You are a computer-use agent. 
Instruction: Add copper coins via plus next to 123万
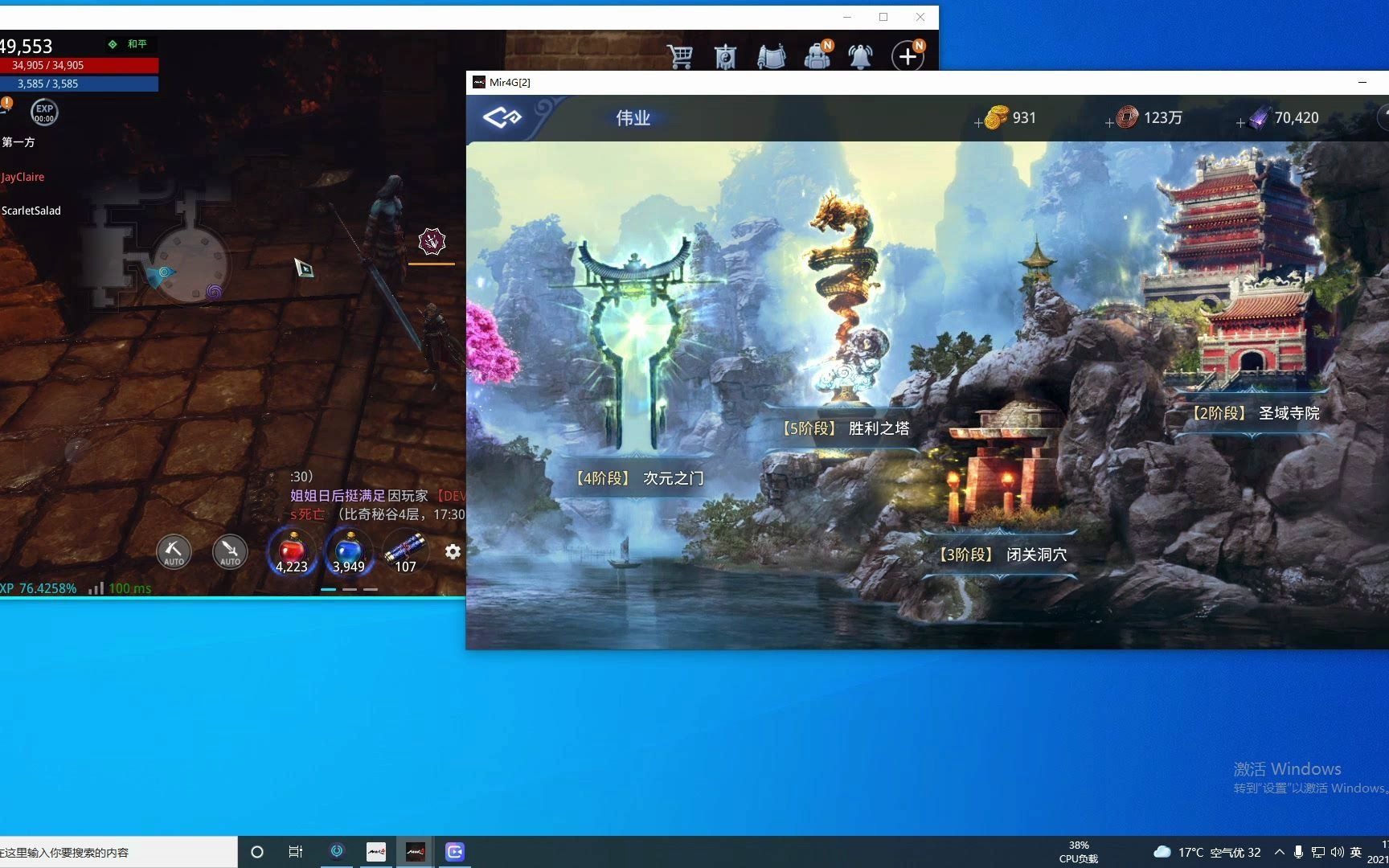pyautogui.click(x=1109, y=123)
